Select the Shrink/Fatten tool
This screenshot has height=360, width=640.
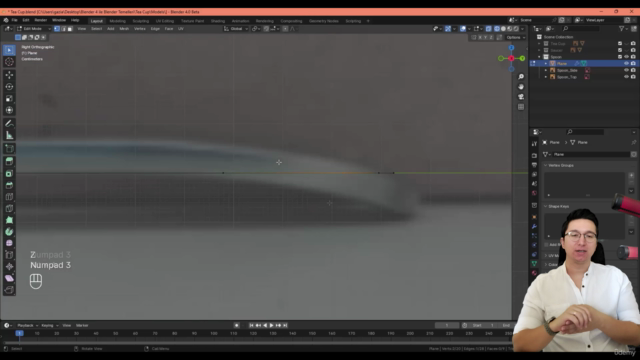(9, 267)
